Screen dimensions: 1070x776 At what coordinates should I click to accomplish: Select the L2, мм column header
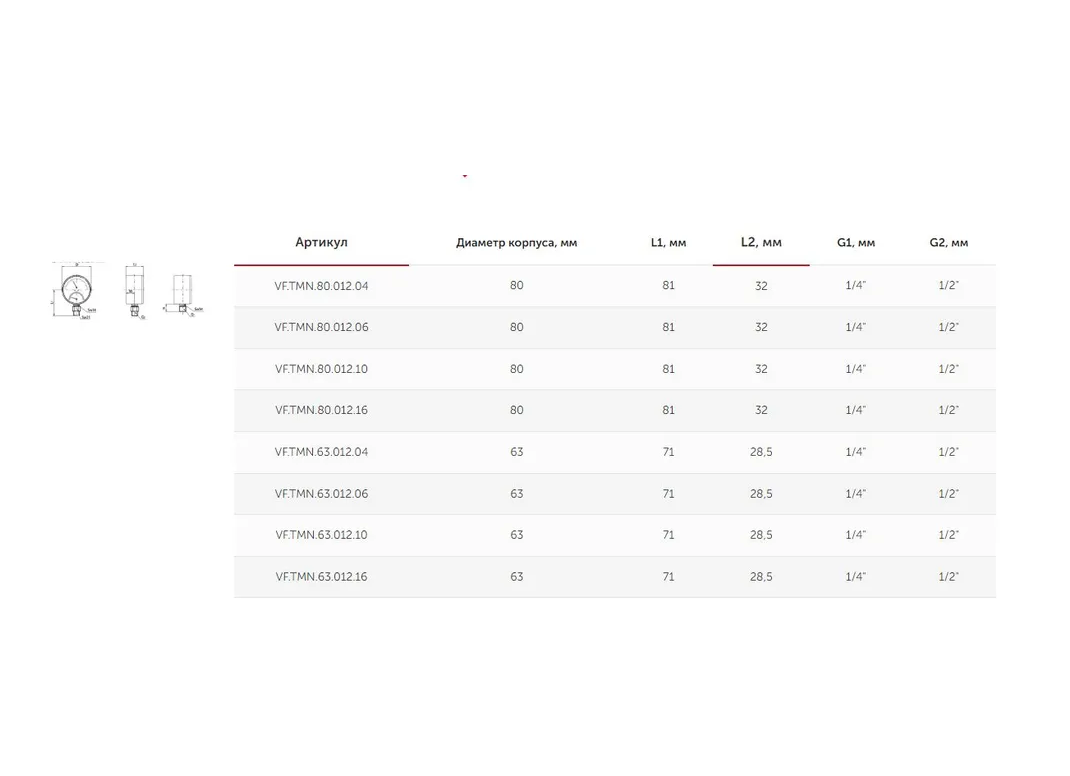click(x=761, y=243)
